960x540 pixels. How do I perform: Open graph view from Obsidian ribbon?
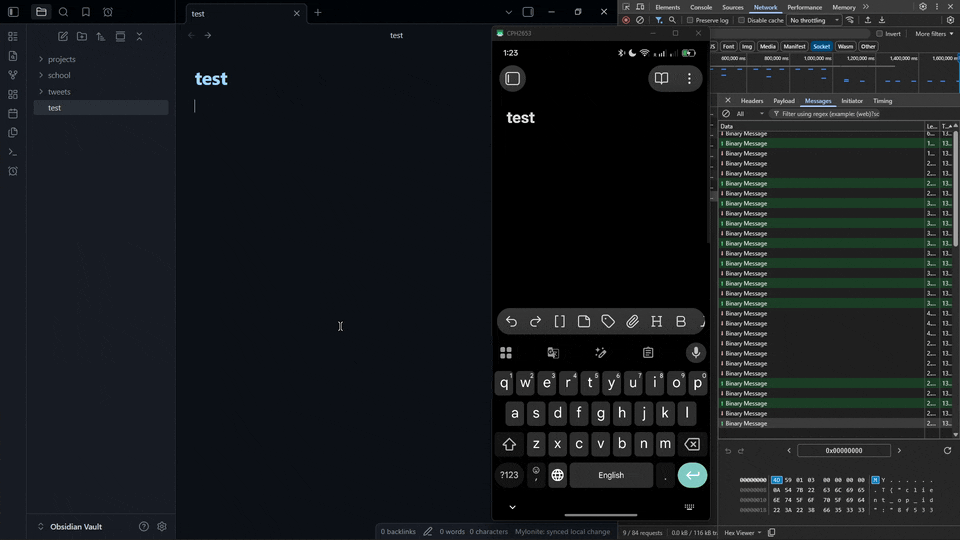tap(13, 75)
